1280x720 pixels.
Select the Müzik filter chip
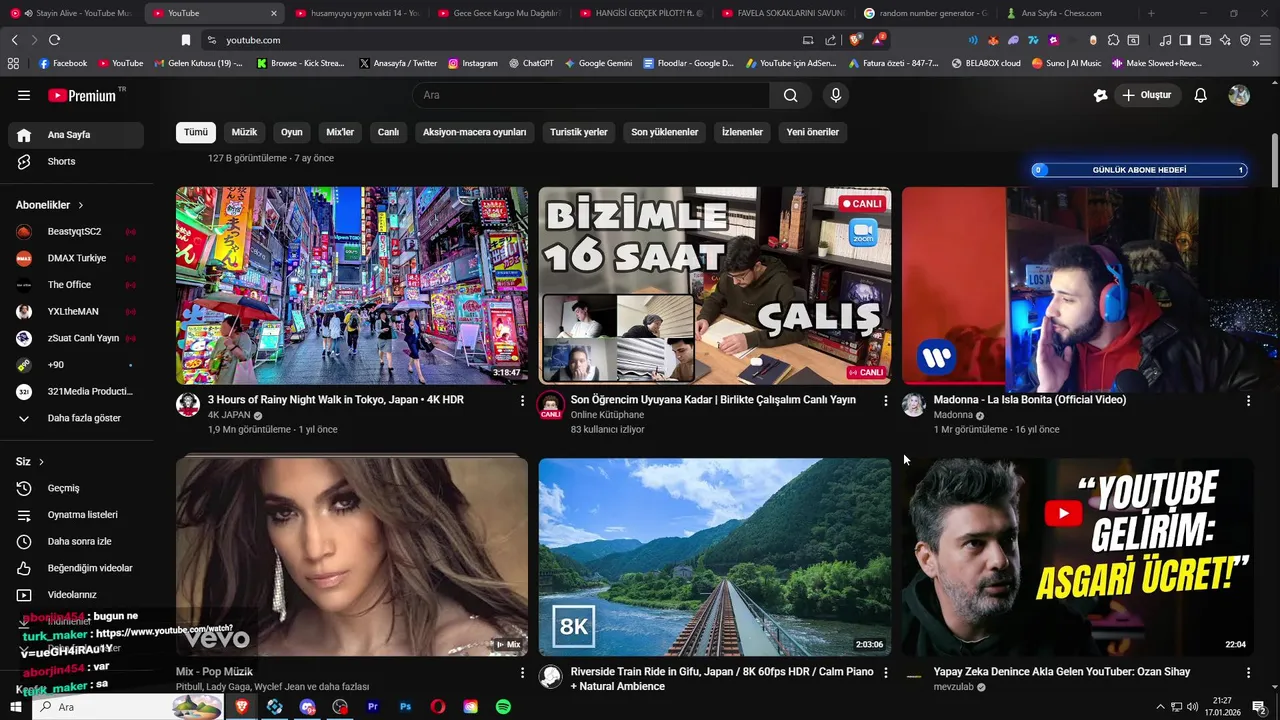[244, 132]
